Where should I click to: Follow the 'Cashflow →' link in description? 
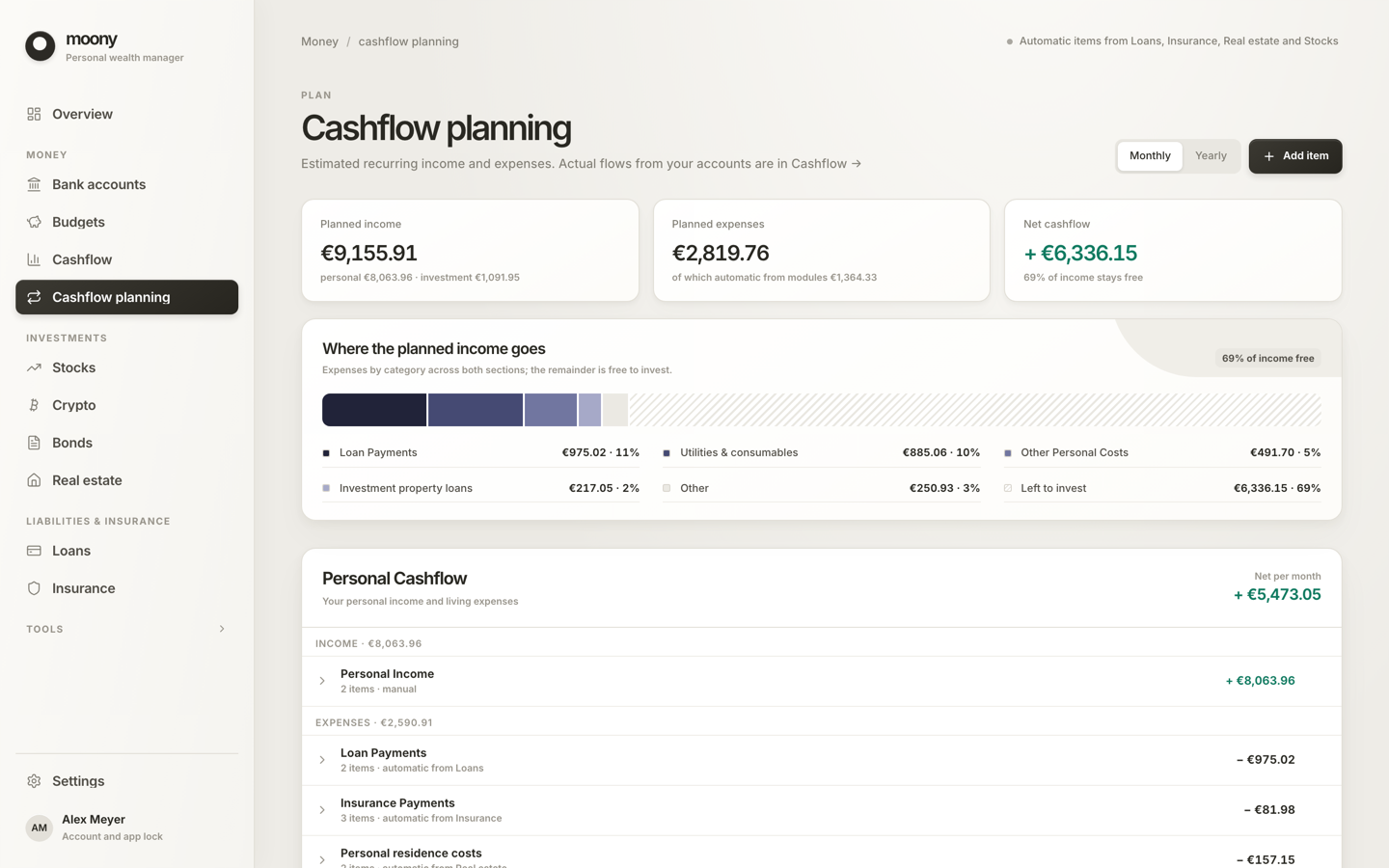[x=826, y=164]
